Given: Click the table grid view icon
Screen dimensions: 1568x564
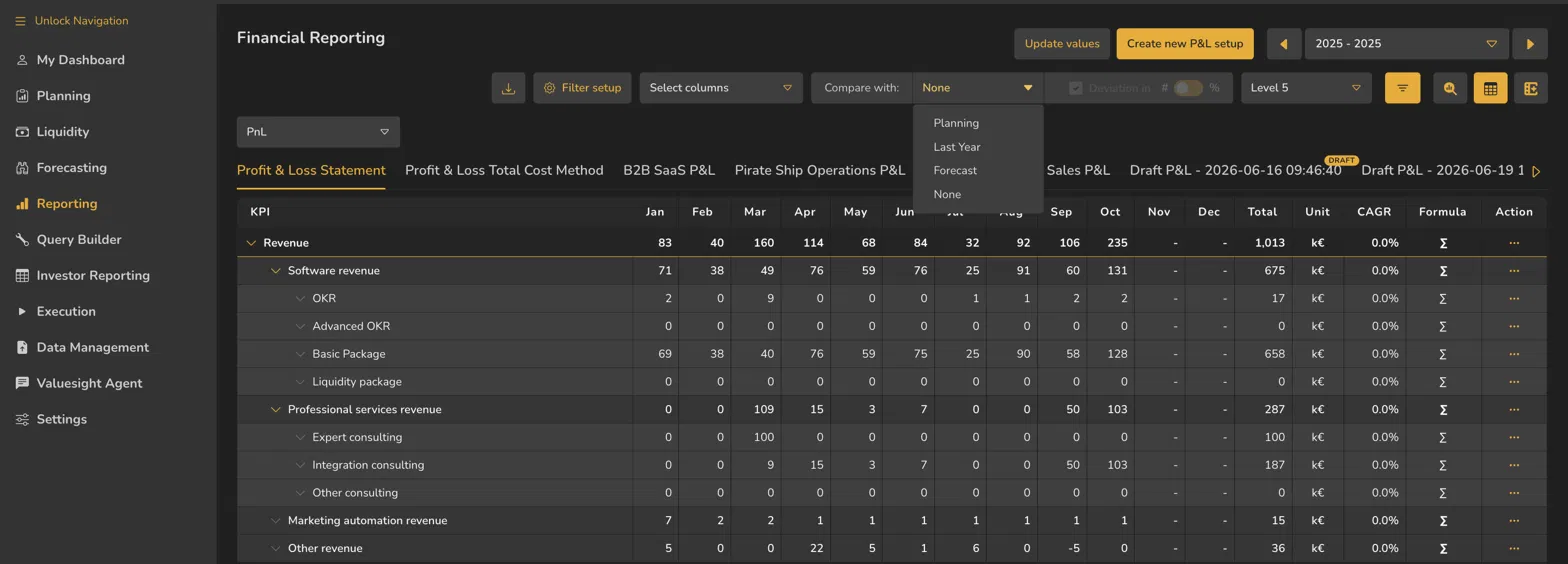Looking at the screenshot, I should 1490,88.
